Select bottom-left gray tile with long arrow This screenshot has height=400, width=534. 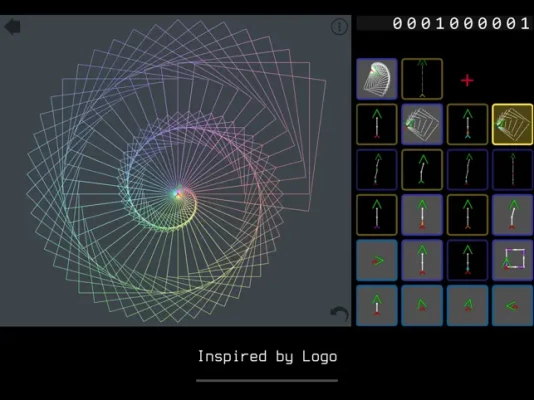(377, 305)
